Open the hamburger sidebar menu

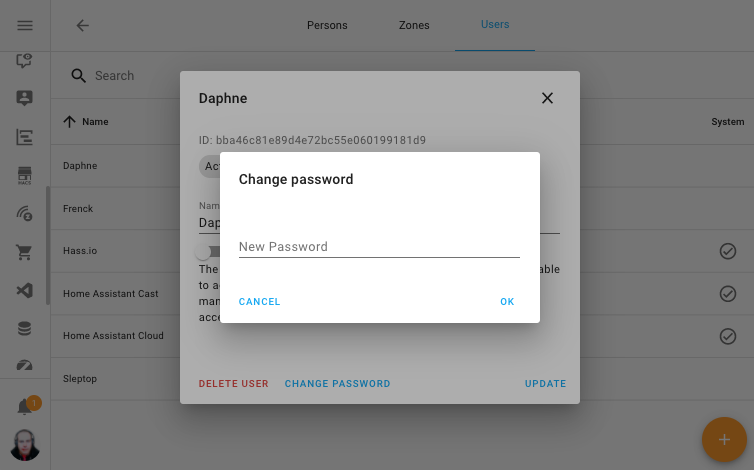click(x=25, y=25)
